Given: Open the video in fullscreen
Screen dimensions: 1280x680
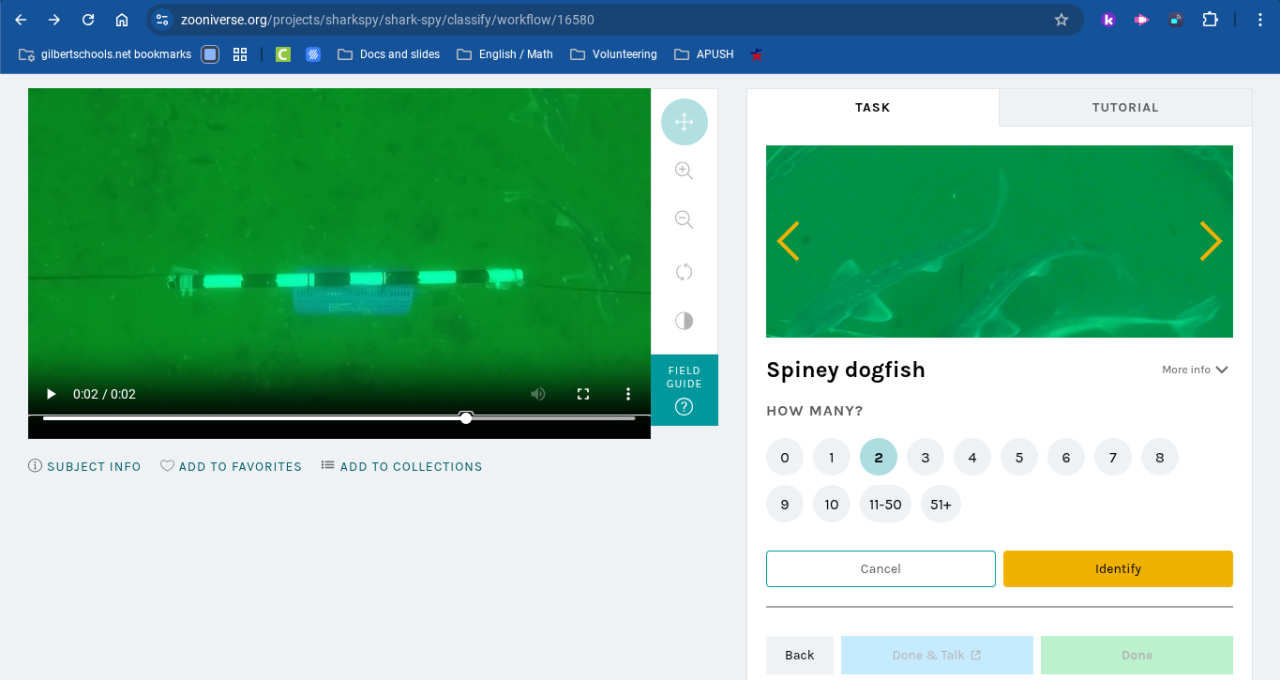Looking at the screenshot, I should click(583, 394).
